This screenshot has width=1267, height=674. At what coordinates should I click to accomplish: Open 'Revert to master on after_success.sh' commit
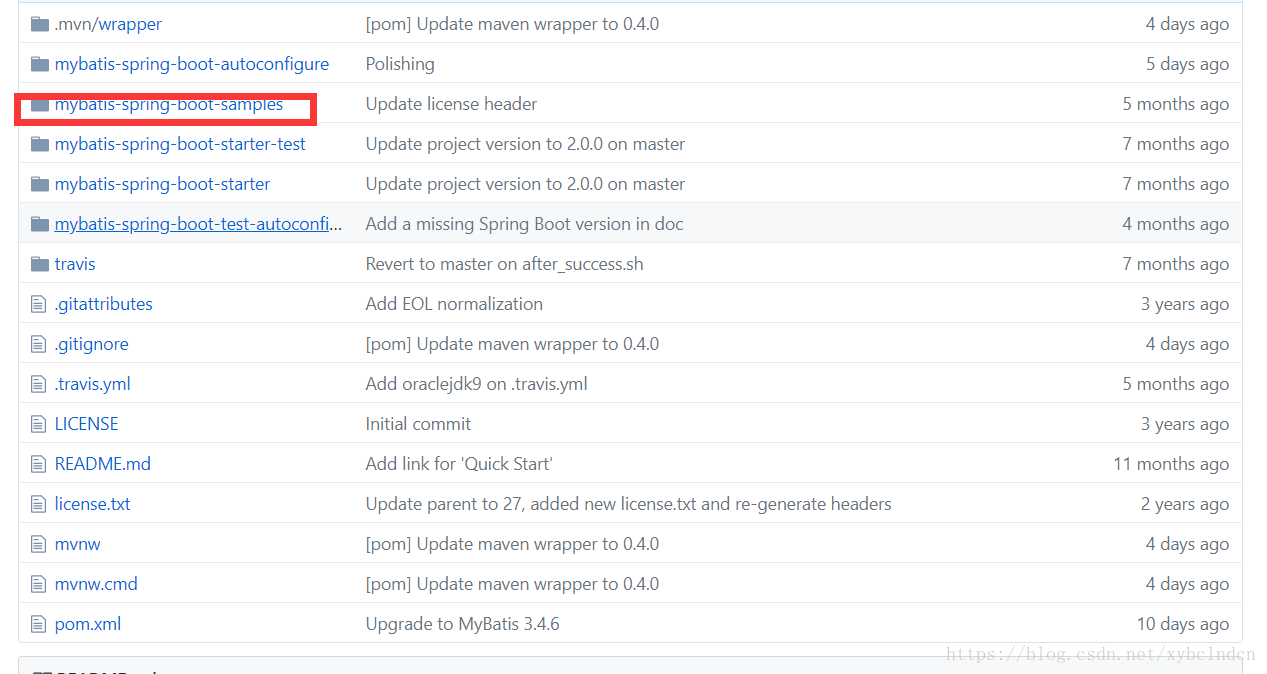tap(505, 264)
